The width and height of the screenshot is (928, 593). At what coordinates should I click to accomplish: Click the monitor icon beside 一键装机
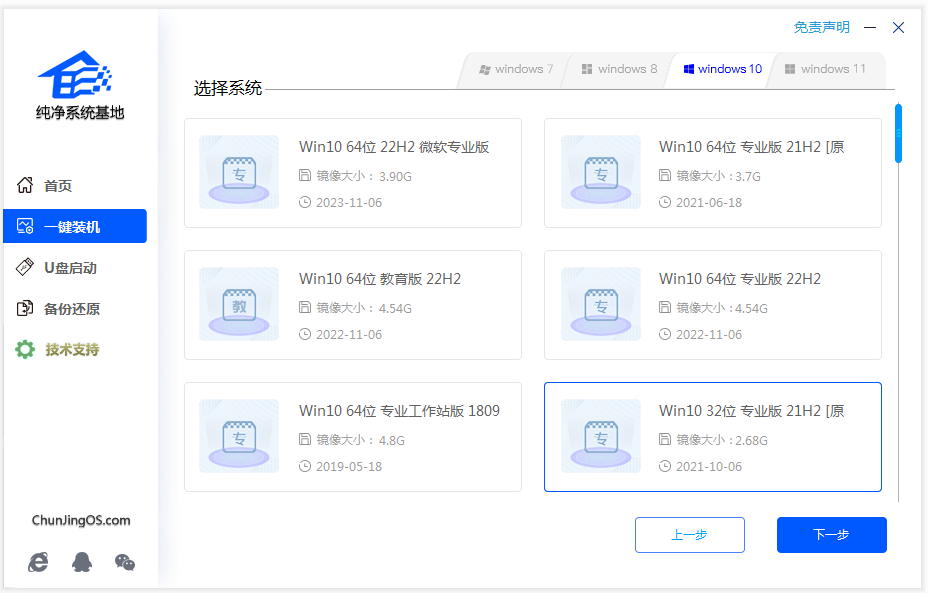click(25, 226)
